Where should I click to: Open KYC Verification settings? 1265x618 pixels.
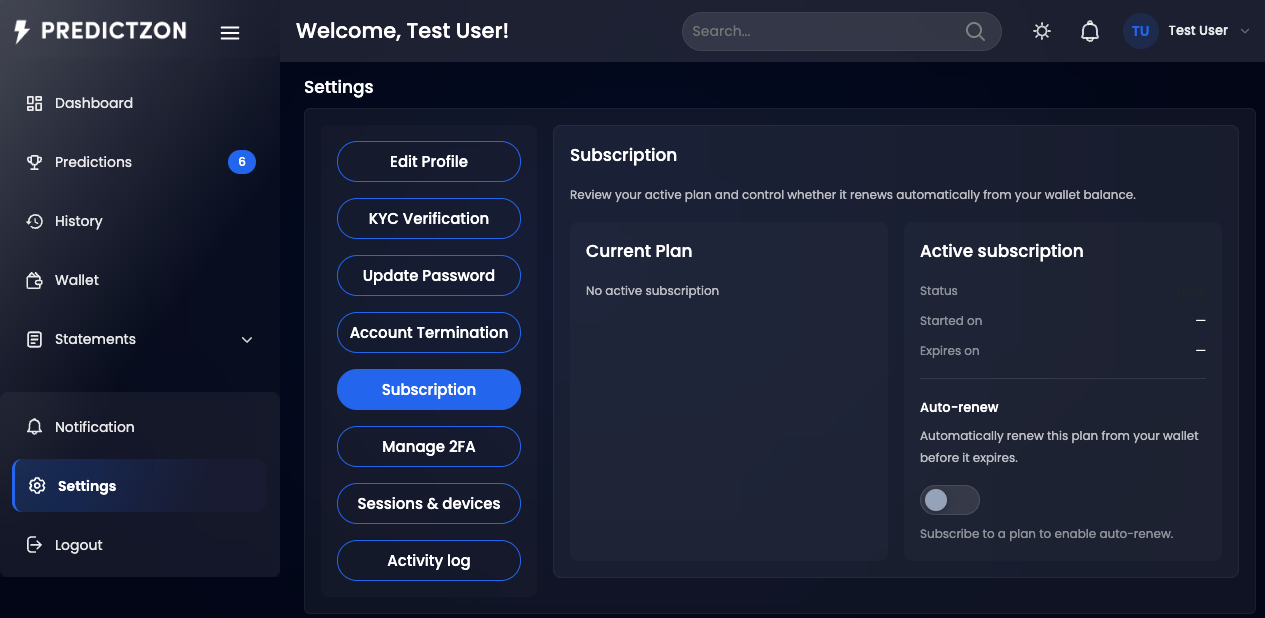[x=429, y=219]
